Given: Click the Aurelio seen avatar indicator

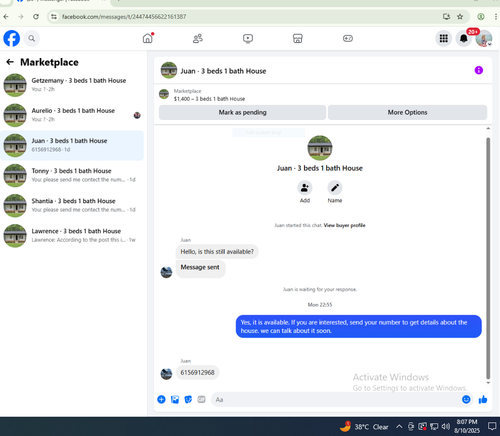Looking at the screenshot, I should pos(137,115).
